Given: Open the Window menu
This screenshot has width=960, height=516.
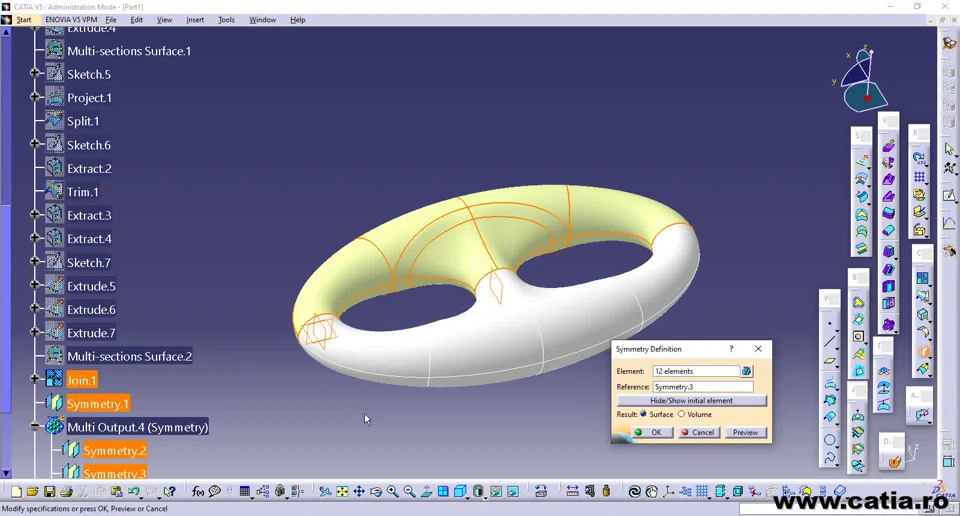Looking at the screenshot, I should tap(263, 20).
